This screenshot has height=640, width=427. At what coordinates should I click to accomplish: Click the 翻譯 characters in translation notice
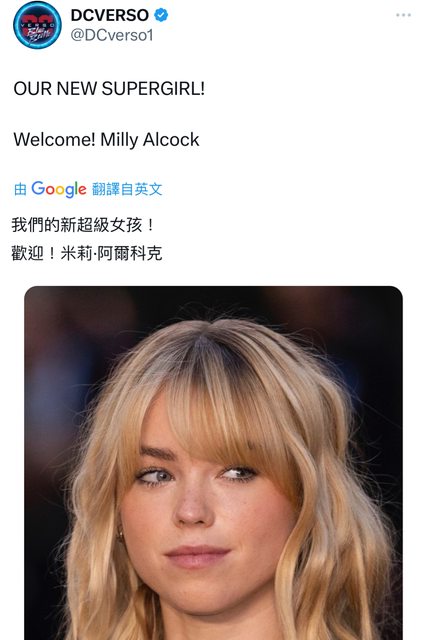106,189
